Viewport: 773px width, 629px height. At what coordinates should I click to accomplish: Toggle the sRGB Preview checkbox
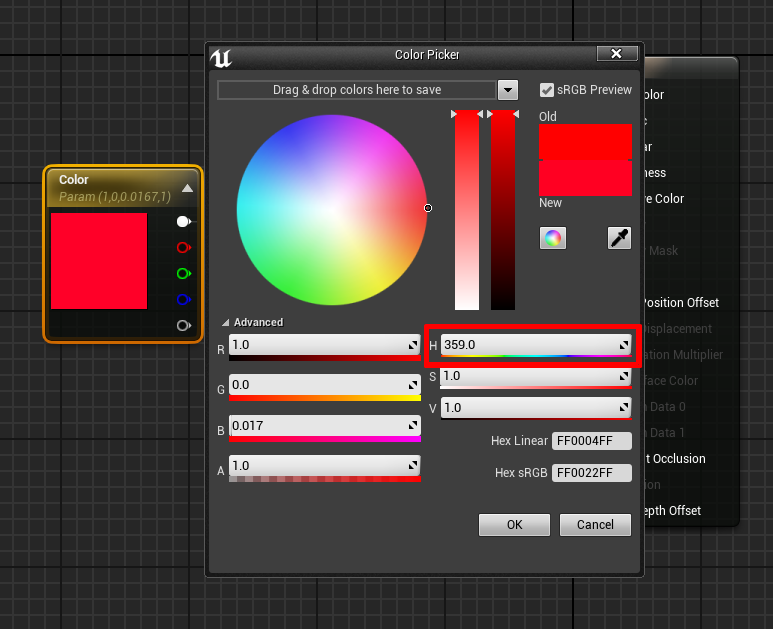(x=546, y=90)
